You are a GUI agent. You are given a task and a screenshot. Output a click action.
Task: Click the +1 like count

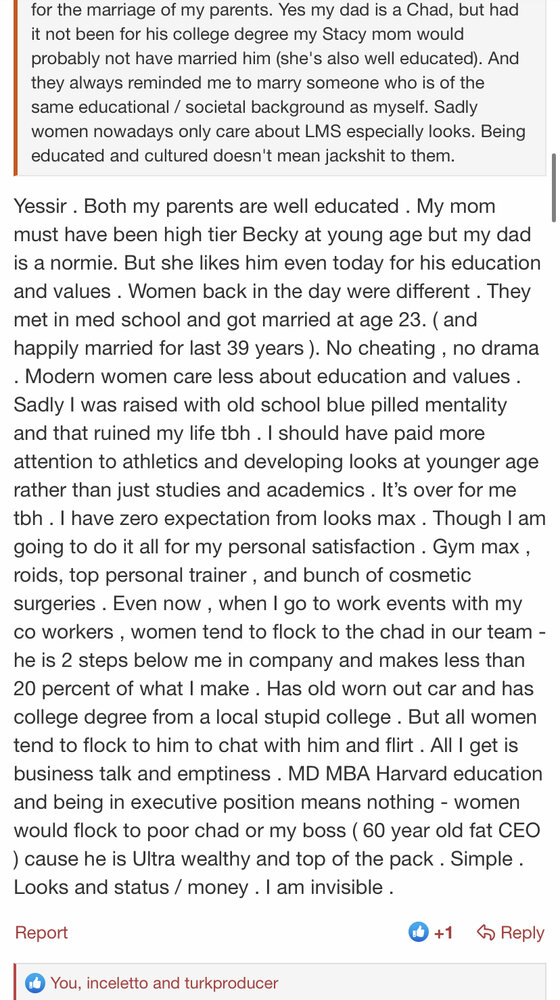443,933
